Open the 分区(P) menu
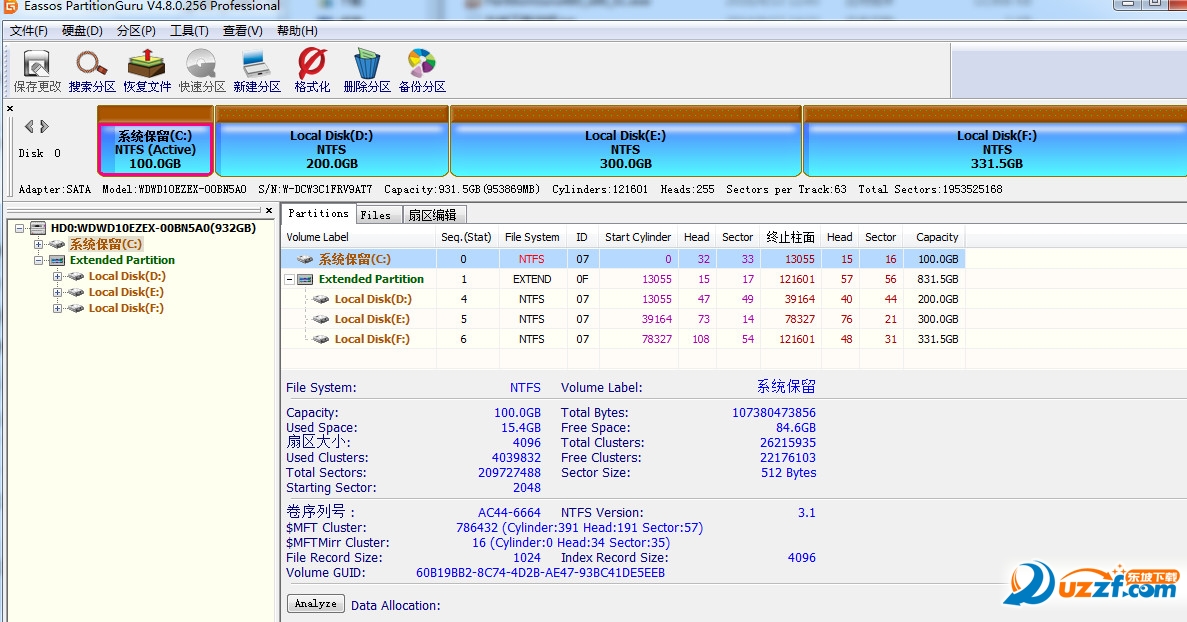The image size is (1187, 622). click(x=136, y=31)
